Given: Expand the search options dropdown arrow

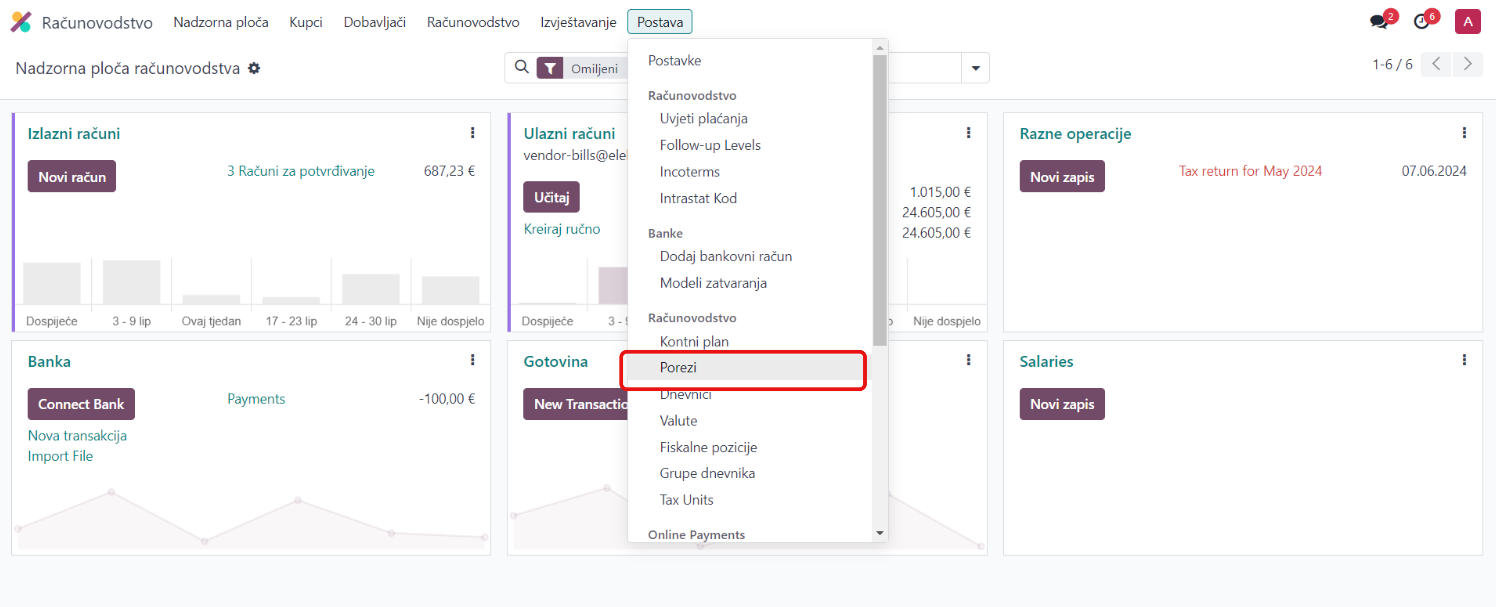Looking at the screenshot, I should click(x=975, y=68).
